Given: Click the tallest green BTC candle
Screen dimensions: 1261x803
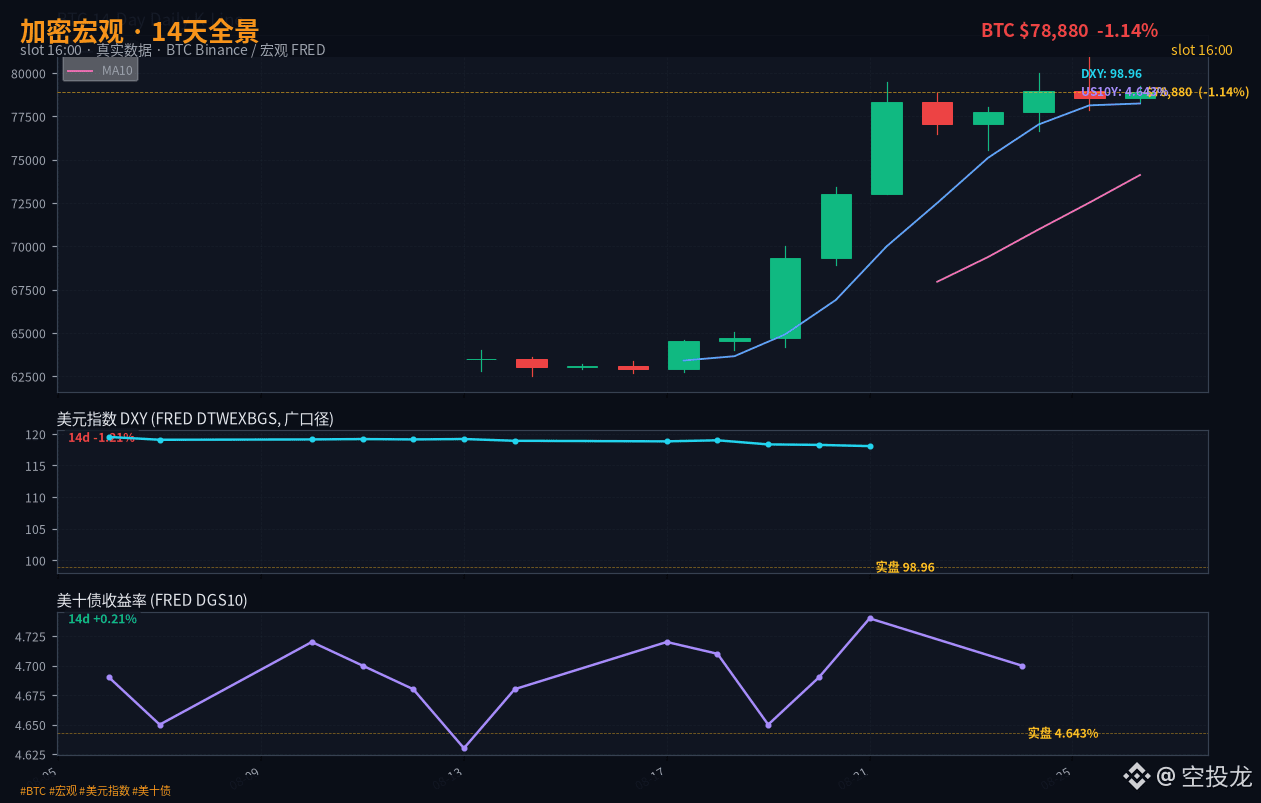Looking at the screenshot, I should pyautogui.click(x=887, y=148).
